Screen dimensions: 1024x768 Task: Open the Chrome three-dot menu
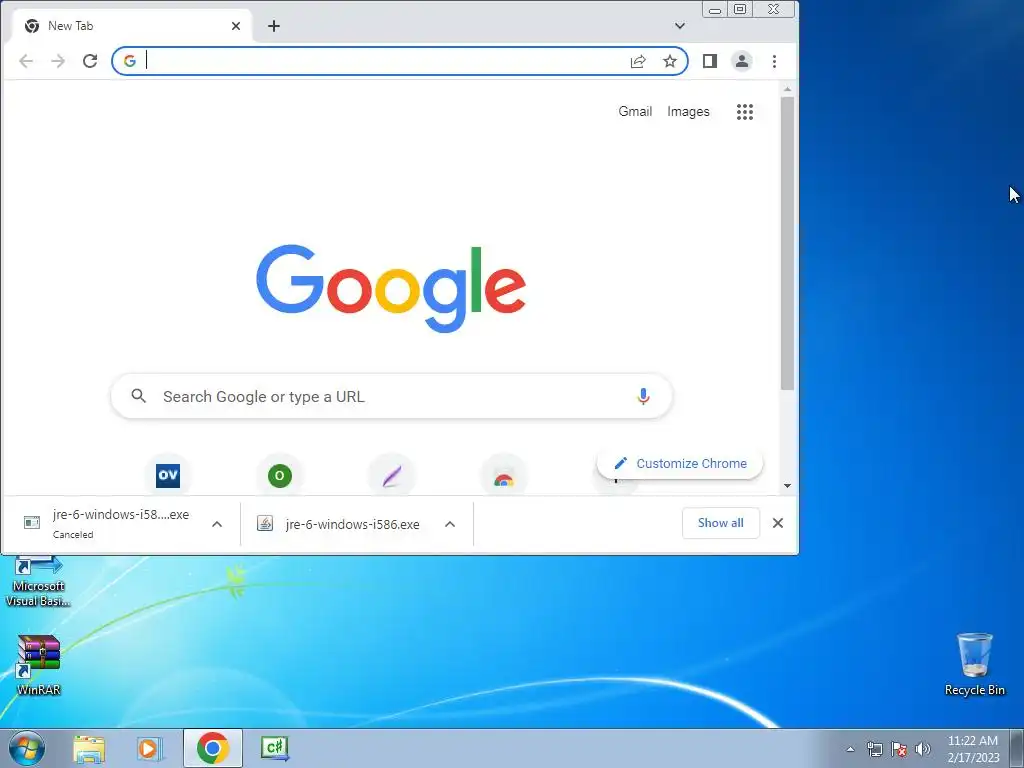(x=775, y=61)
